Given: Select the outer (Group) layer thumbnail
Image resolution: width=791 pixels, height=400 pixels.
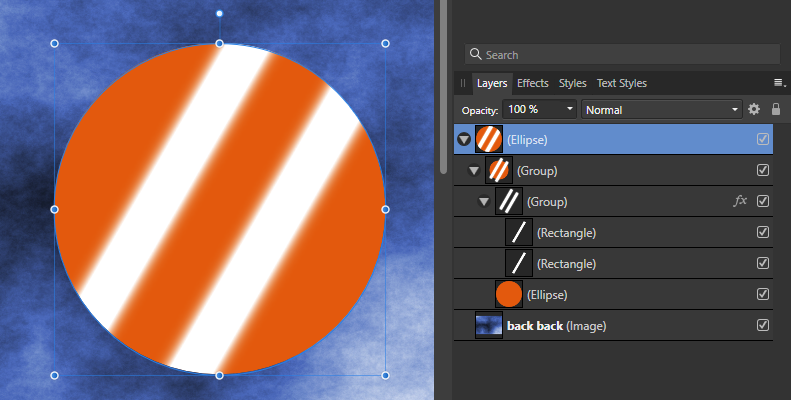Looking at the screenshot, I should point(499,170).
